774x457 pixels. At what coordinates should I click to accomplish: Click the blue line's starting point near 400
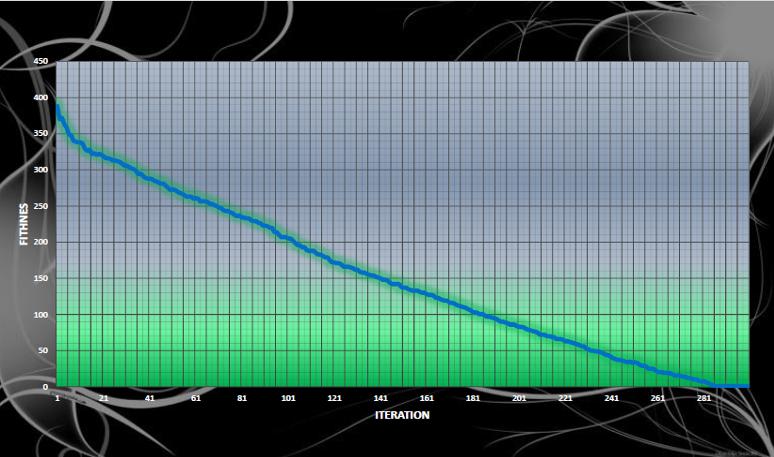[x=58, y=106]
